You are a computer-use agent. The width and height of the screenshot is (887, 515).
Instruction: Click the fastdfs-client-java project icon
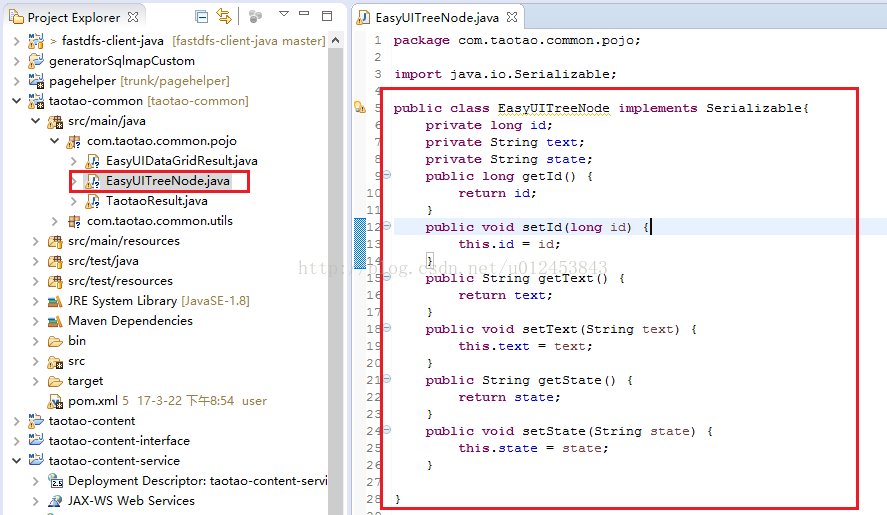[36, 41]
